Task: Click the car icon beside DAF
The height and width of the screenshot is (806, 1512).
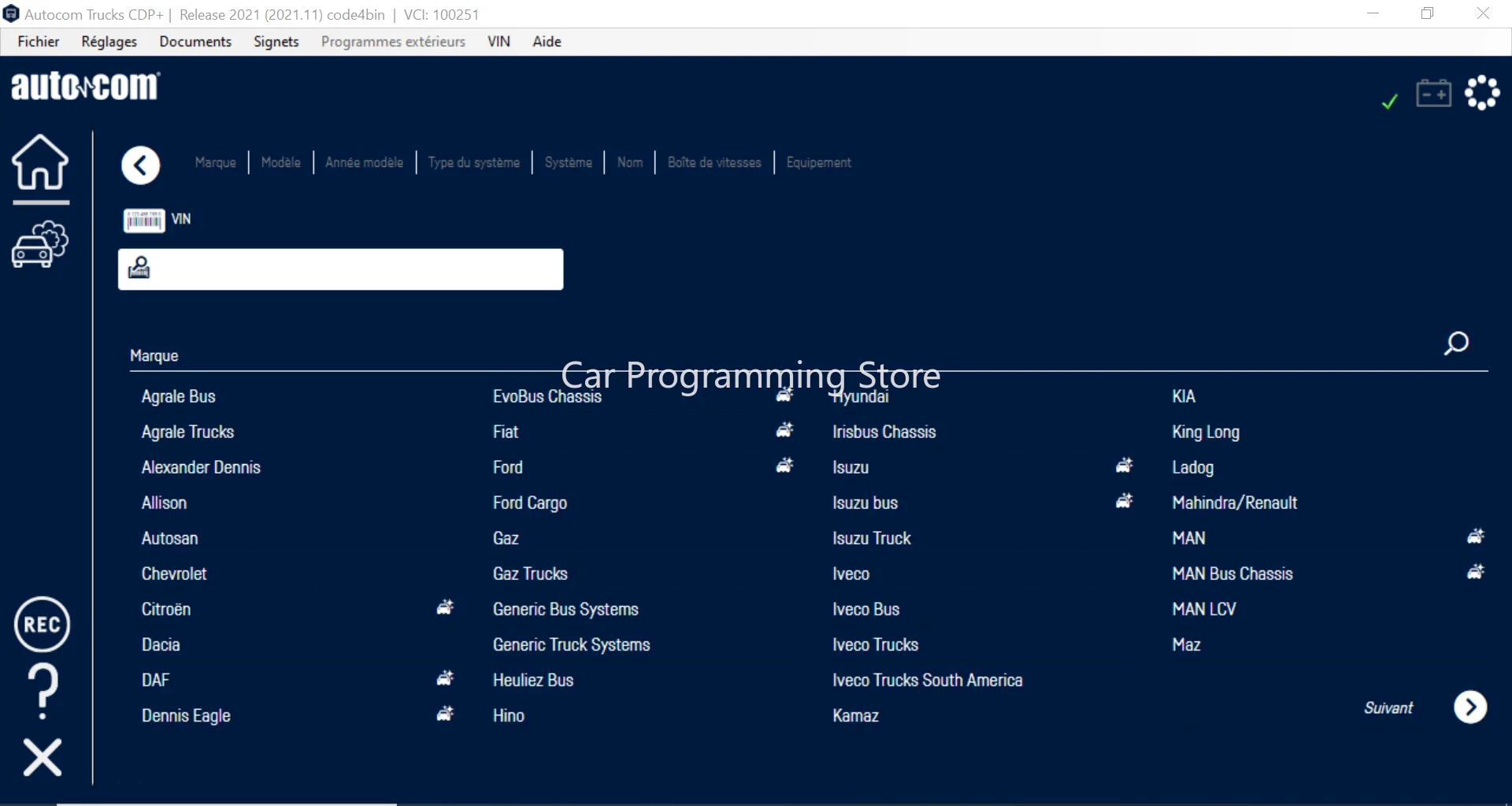Action: coord(446,678)
